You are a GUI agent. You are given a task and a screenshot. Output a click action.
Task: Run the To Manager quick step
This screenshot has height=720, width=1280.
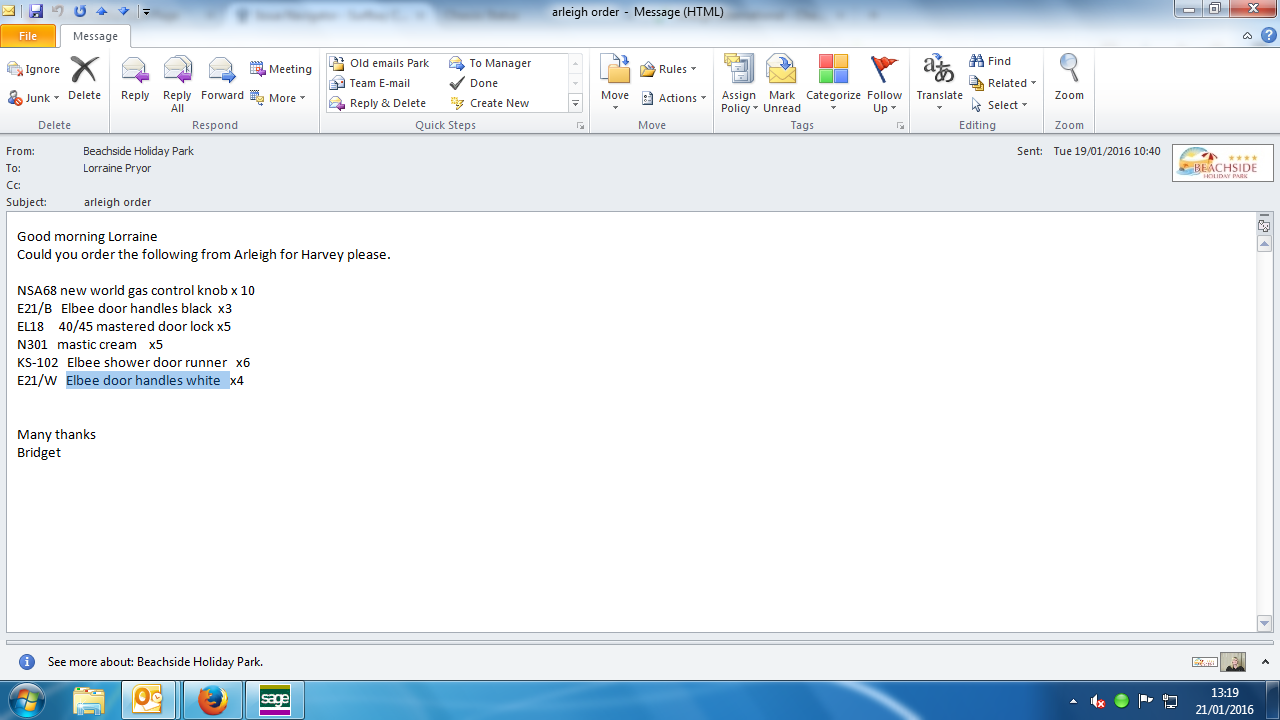coord(491,63)
